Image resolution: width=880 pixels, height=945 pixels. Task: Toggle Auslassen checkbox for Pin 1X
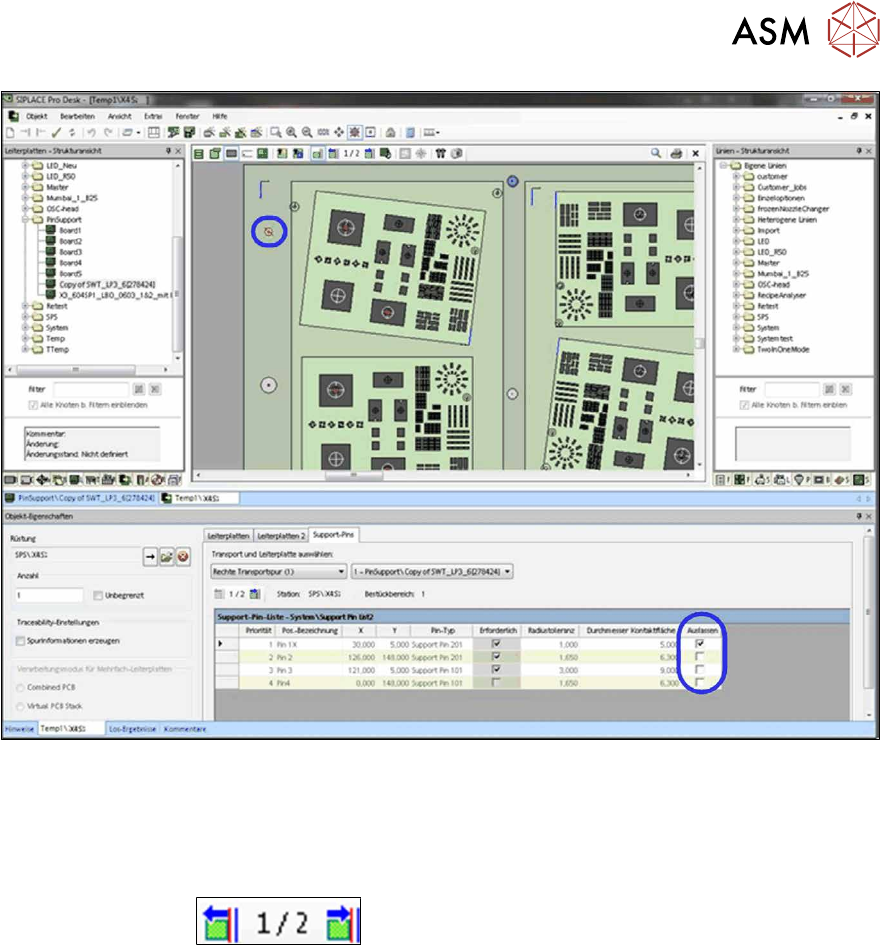click(700, 644)
